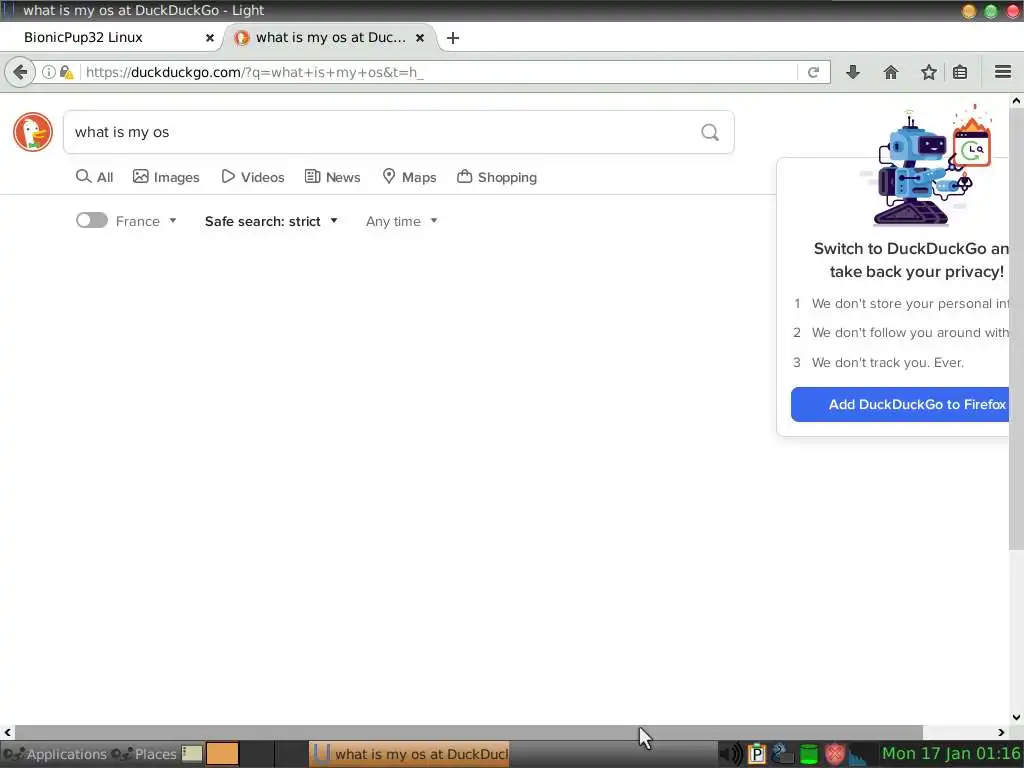Open the Maps results tab
The height and width of the screenshot is (768, 1024).
click(409, 177)
